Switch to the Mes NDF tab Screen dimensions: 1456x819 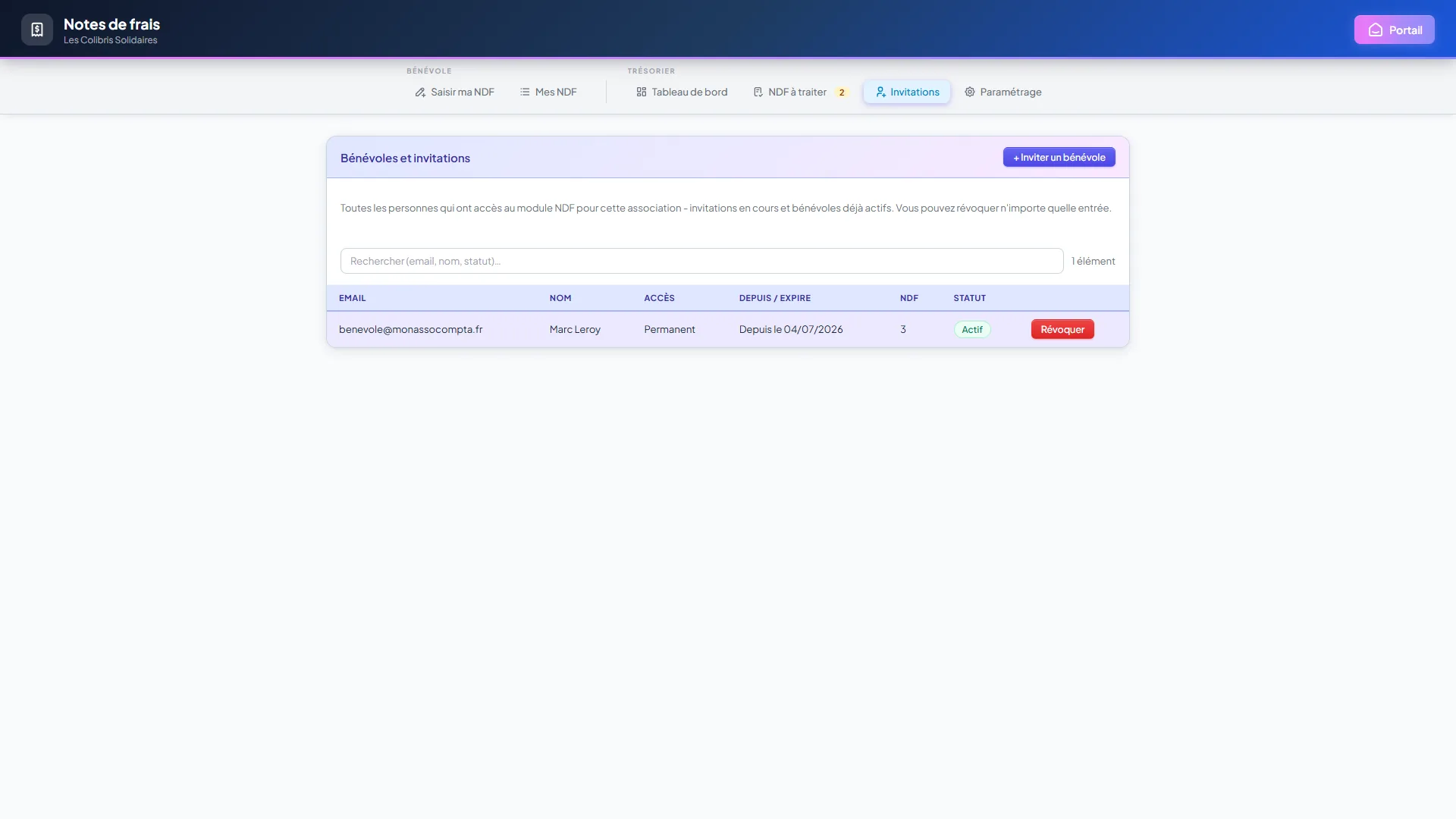pos(548,92)
